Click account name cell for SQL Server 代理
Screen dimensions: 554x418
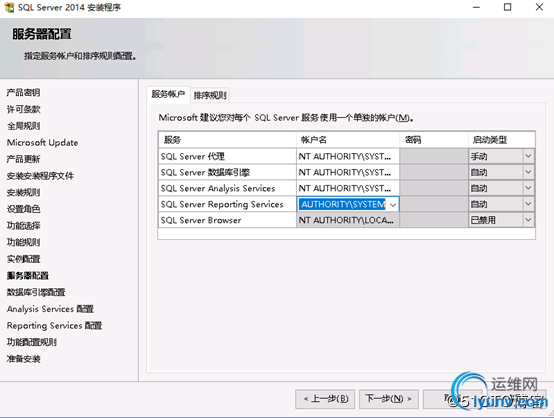tap(348, 156)
